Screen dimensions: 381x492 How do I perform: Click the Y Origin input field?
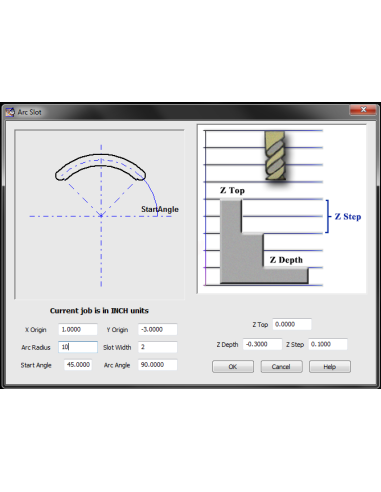[157, 329]
